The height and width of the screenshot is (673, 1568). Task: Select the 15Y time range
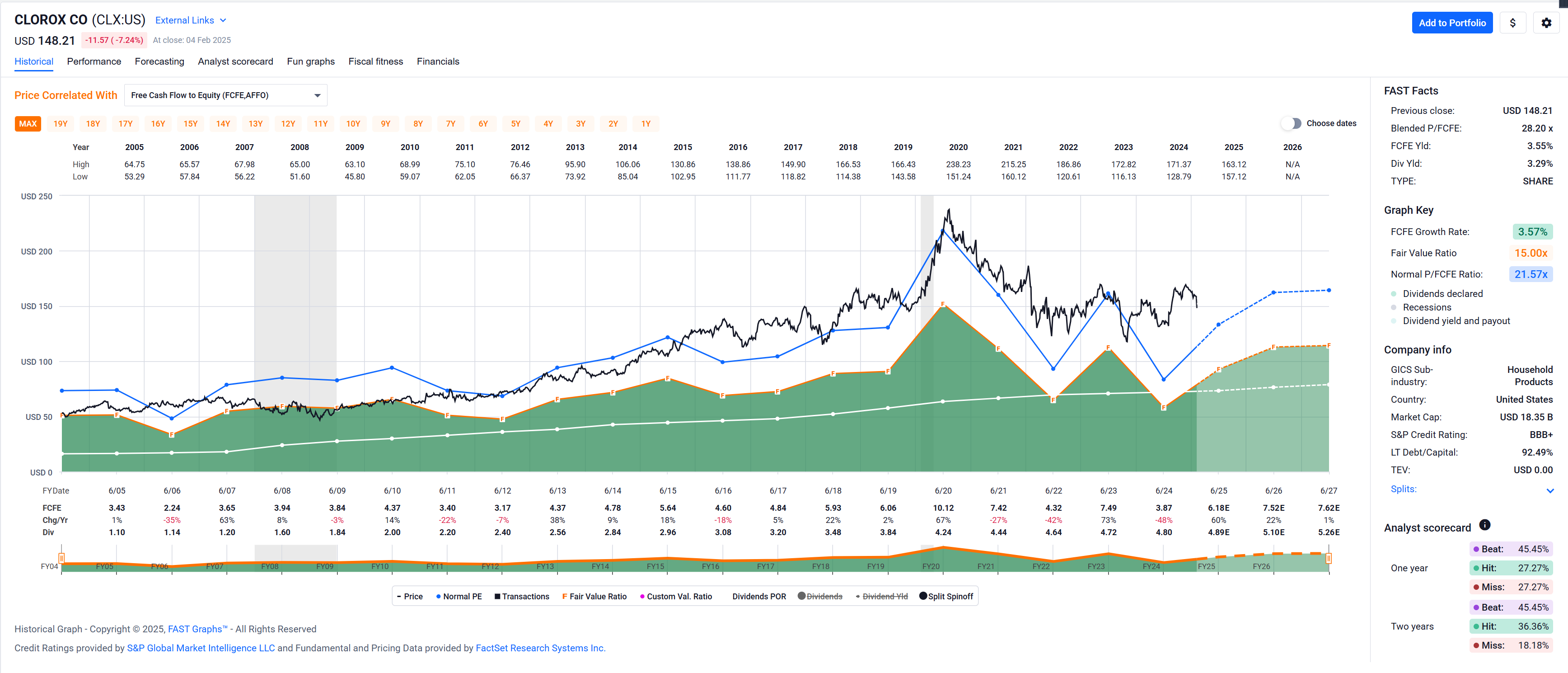click(191, 124)
